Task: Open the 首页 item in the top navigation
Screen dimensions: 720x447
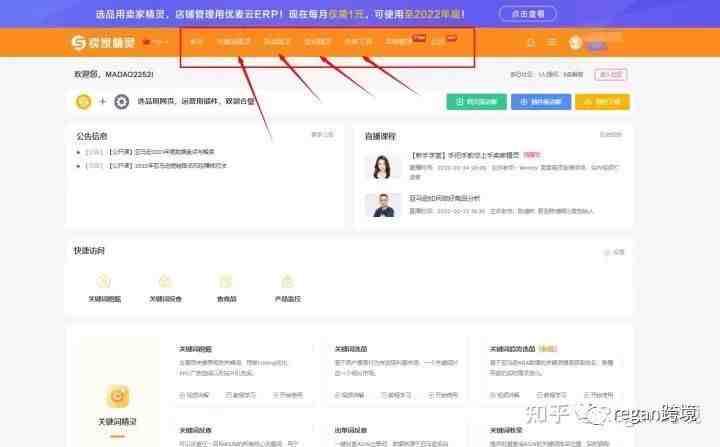Action: click(x=196, y=42)
